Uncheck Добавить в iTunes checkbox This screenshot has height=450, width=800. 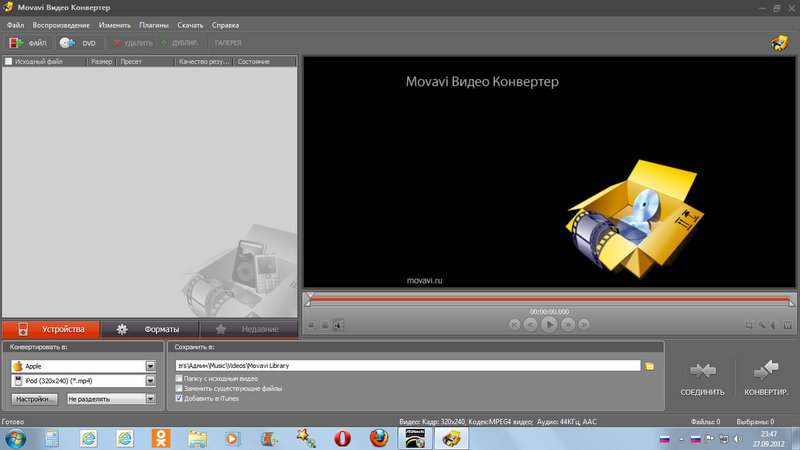[x=179, y=398]
